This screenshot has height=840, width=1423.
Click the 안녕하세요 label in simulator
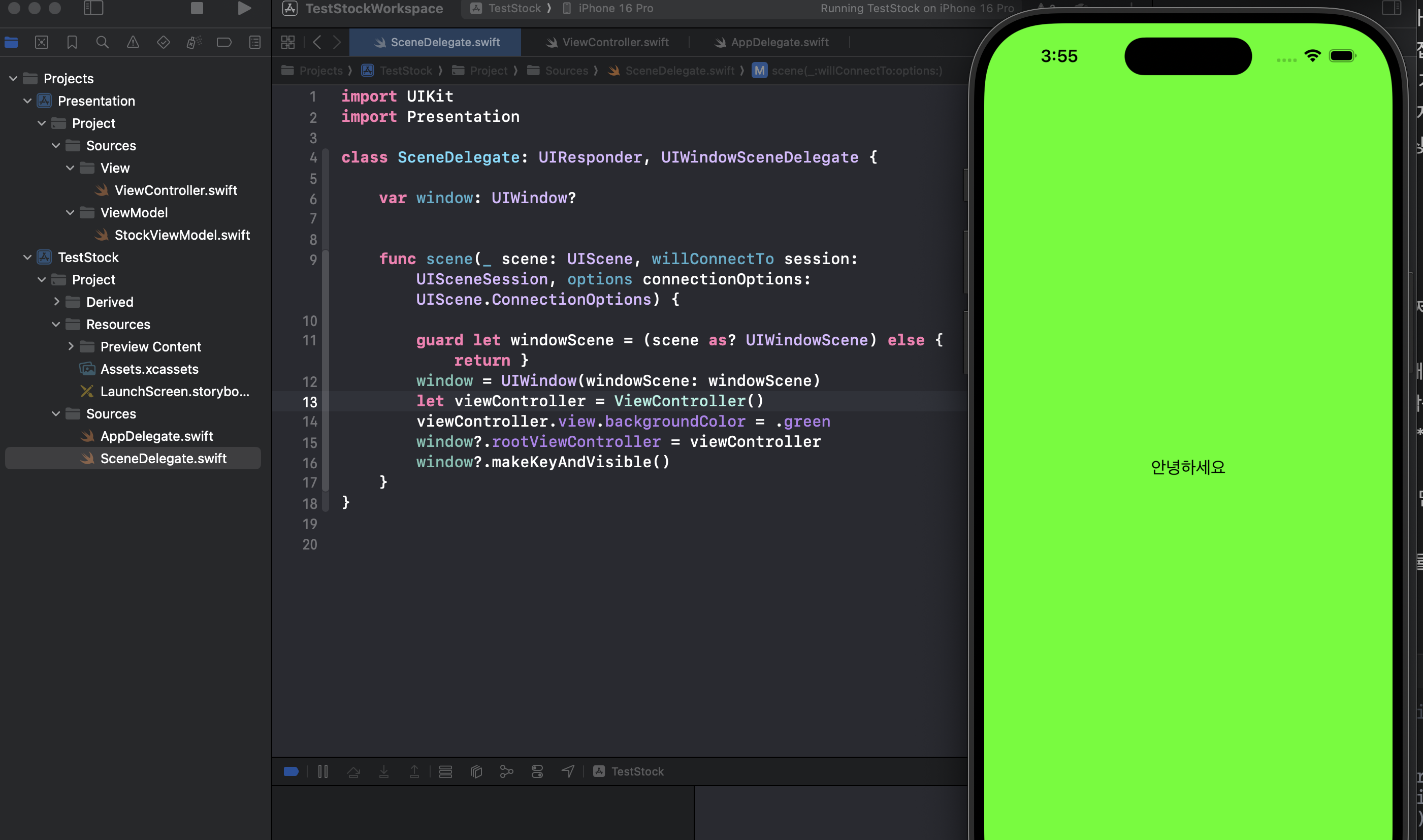tap(1187, 467)
